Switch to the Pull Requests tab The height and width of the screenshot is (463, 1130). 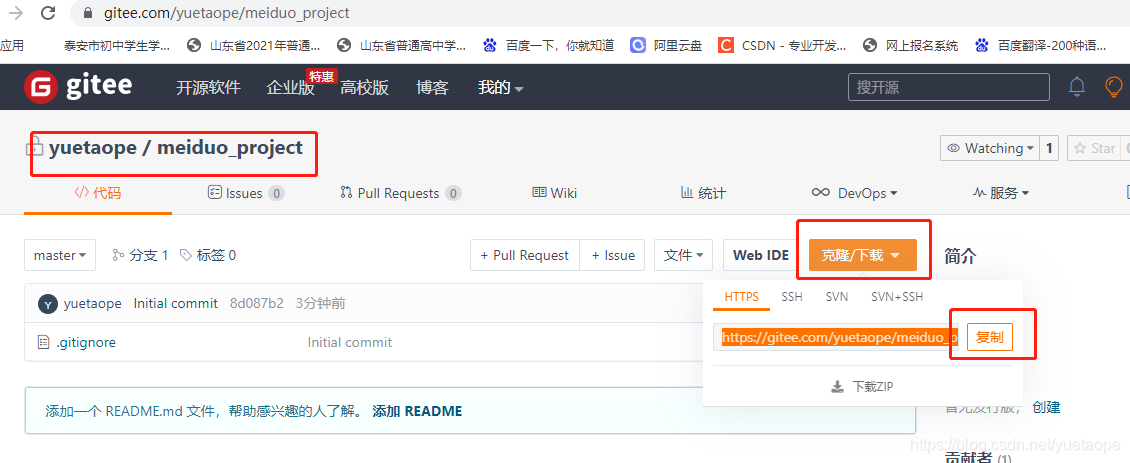point(400,193)
